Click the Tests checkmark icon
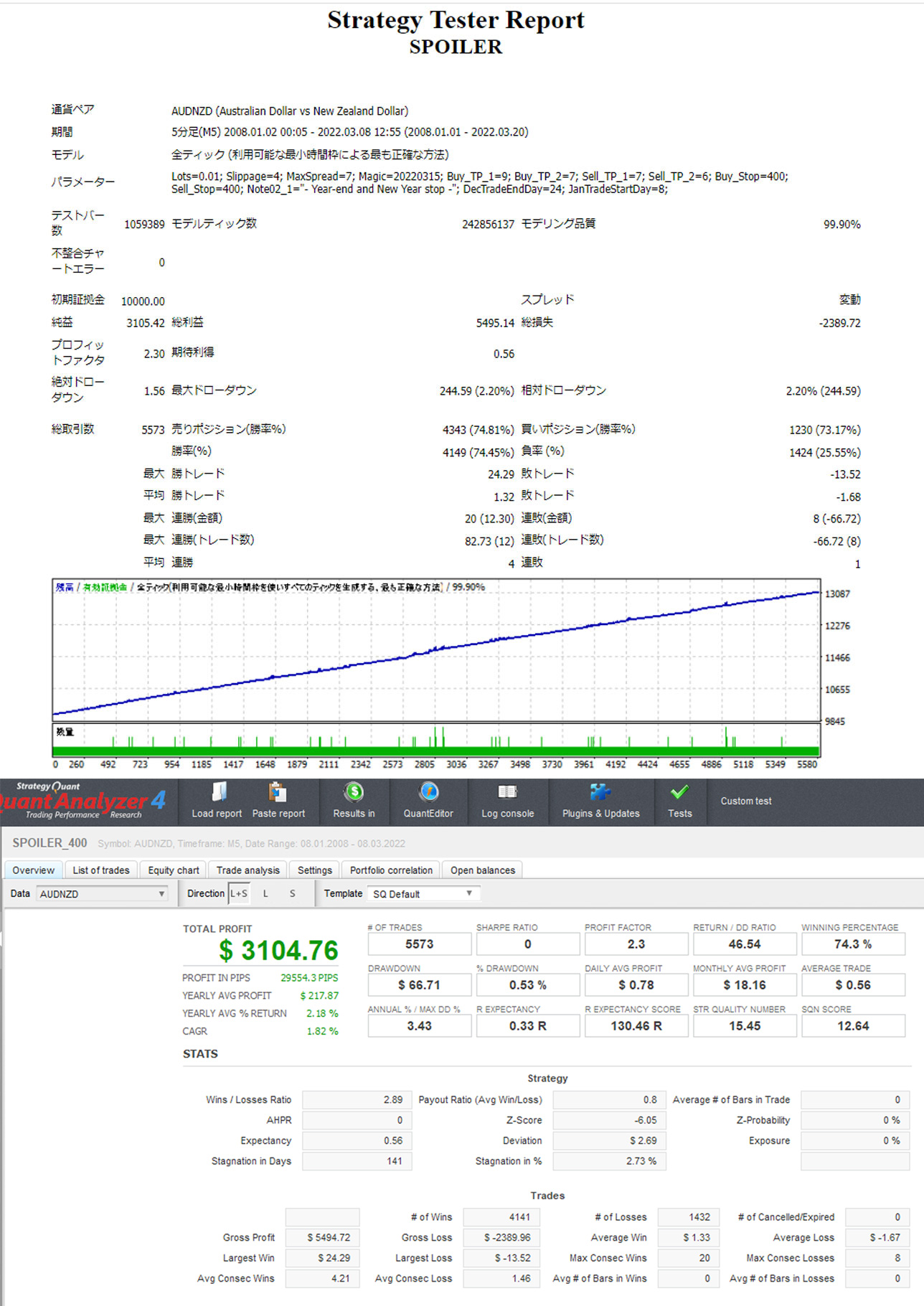The width and height of the screenshot is (924, 1306). click(x=679, y=792)
